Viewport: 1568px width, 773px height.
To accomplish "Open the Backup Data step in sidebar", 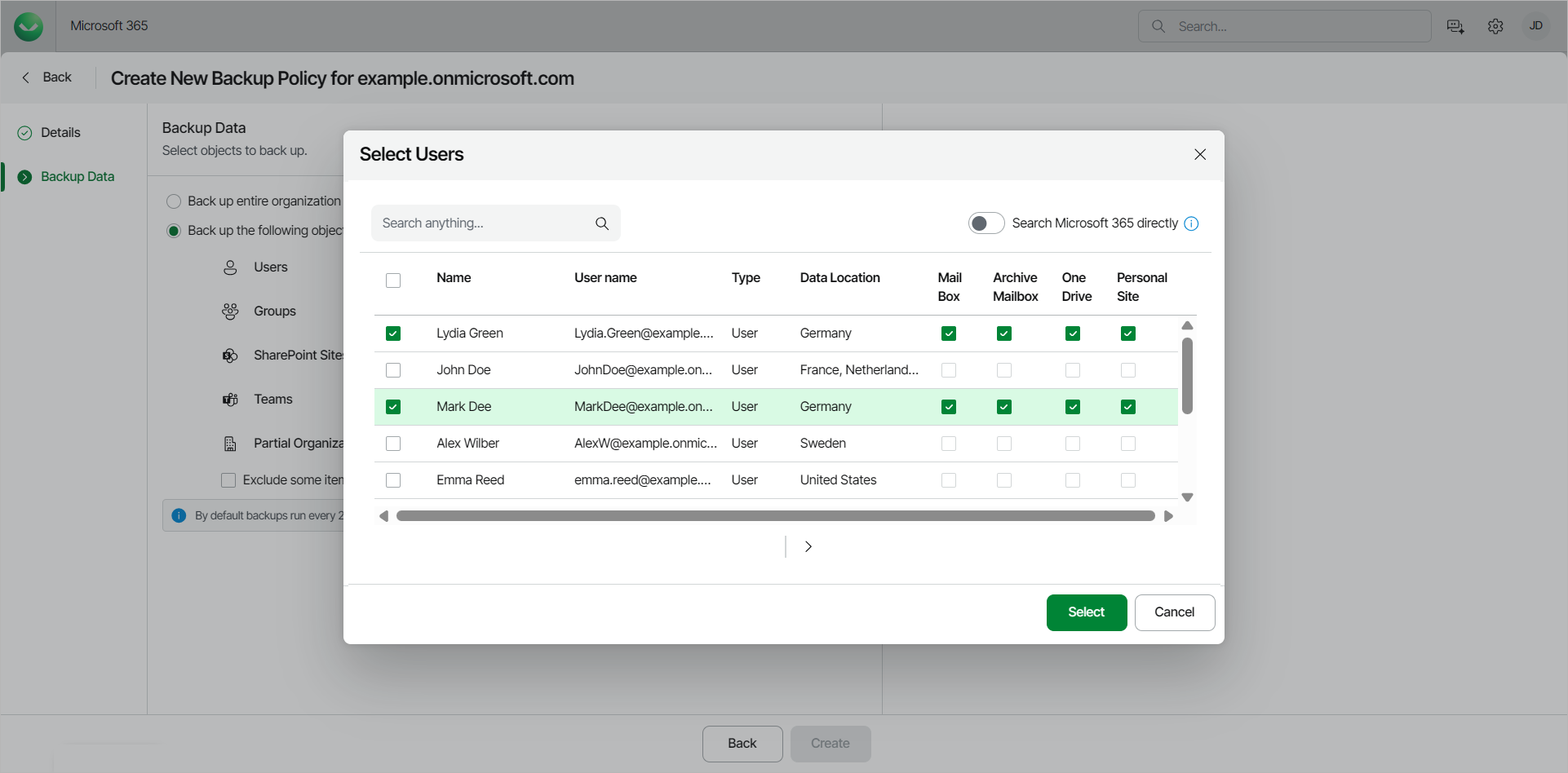I will pyautogui.click(x=78, y=177).
